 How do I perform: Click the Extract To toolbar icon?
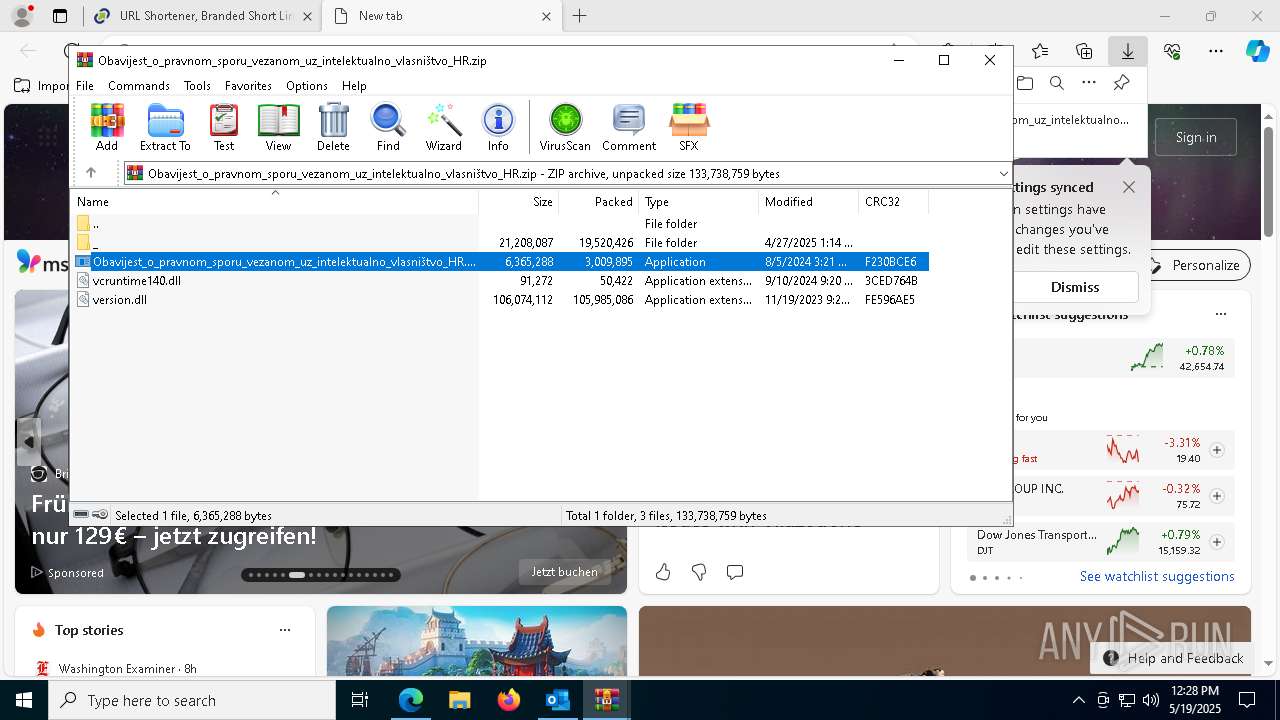[165, 127]
